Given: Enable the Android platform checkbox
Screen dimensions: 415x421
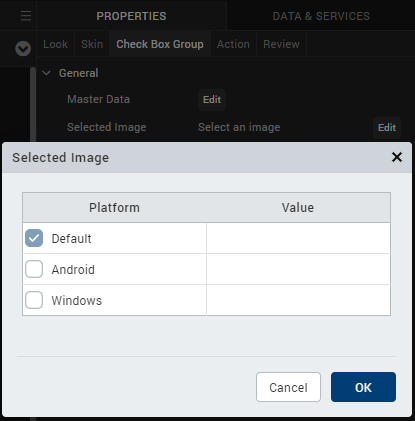Looking at the screenshot, I should [34, 269].
